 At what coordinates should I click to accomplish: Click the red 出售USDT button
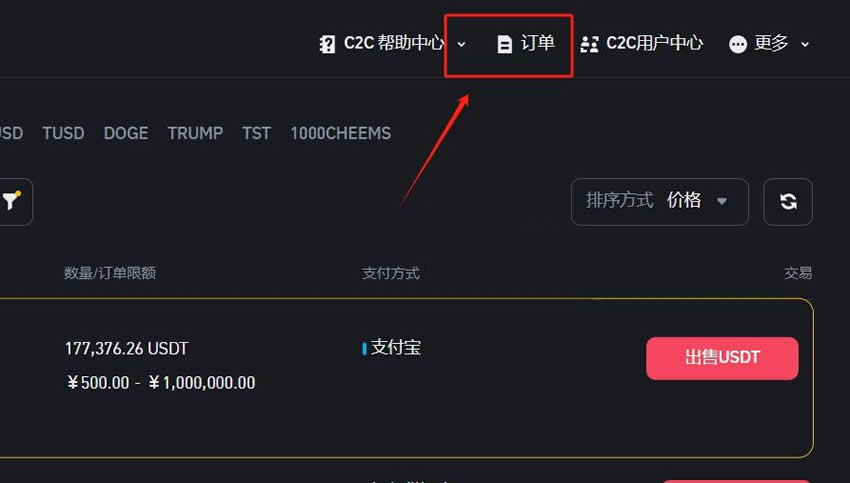coord(722,358)
